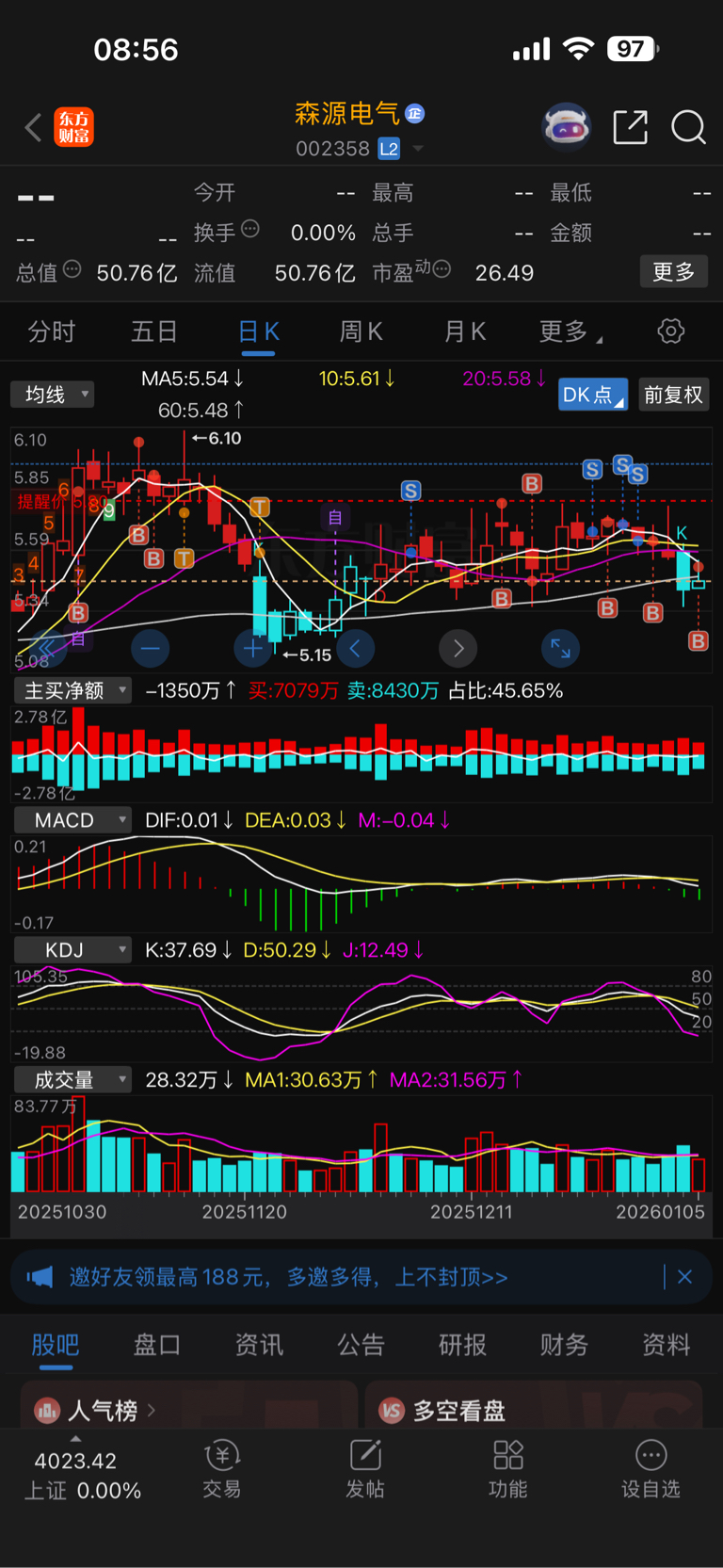Tap the purple 自 marker on chart
Screen dimensions: 723x1568
[x=334, y=517]
